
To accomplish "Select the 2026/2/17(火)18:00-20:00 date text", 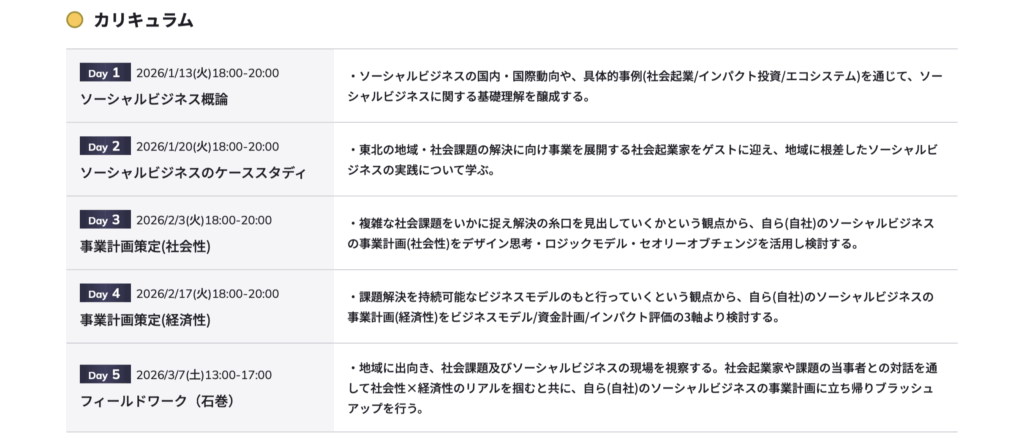I will pyautogui.click(x=207, y=293).
